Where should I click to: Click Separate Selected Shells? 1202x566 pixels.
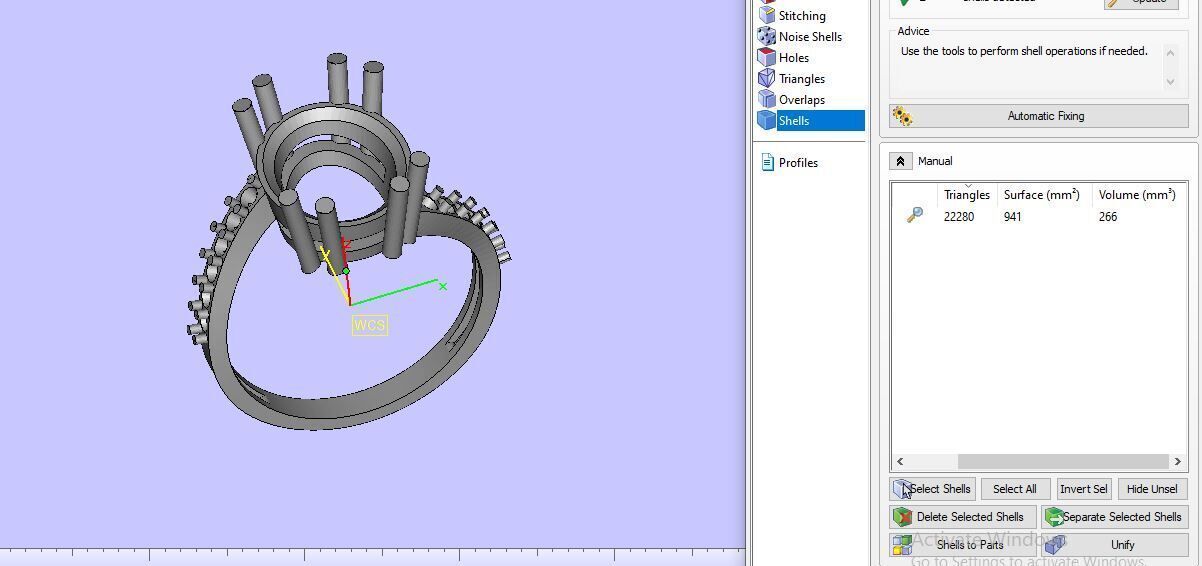1114,517
